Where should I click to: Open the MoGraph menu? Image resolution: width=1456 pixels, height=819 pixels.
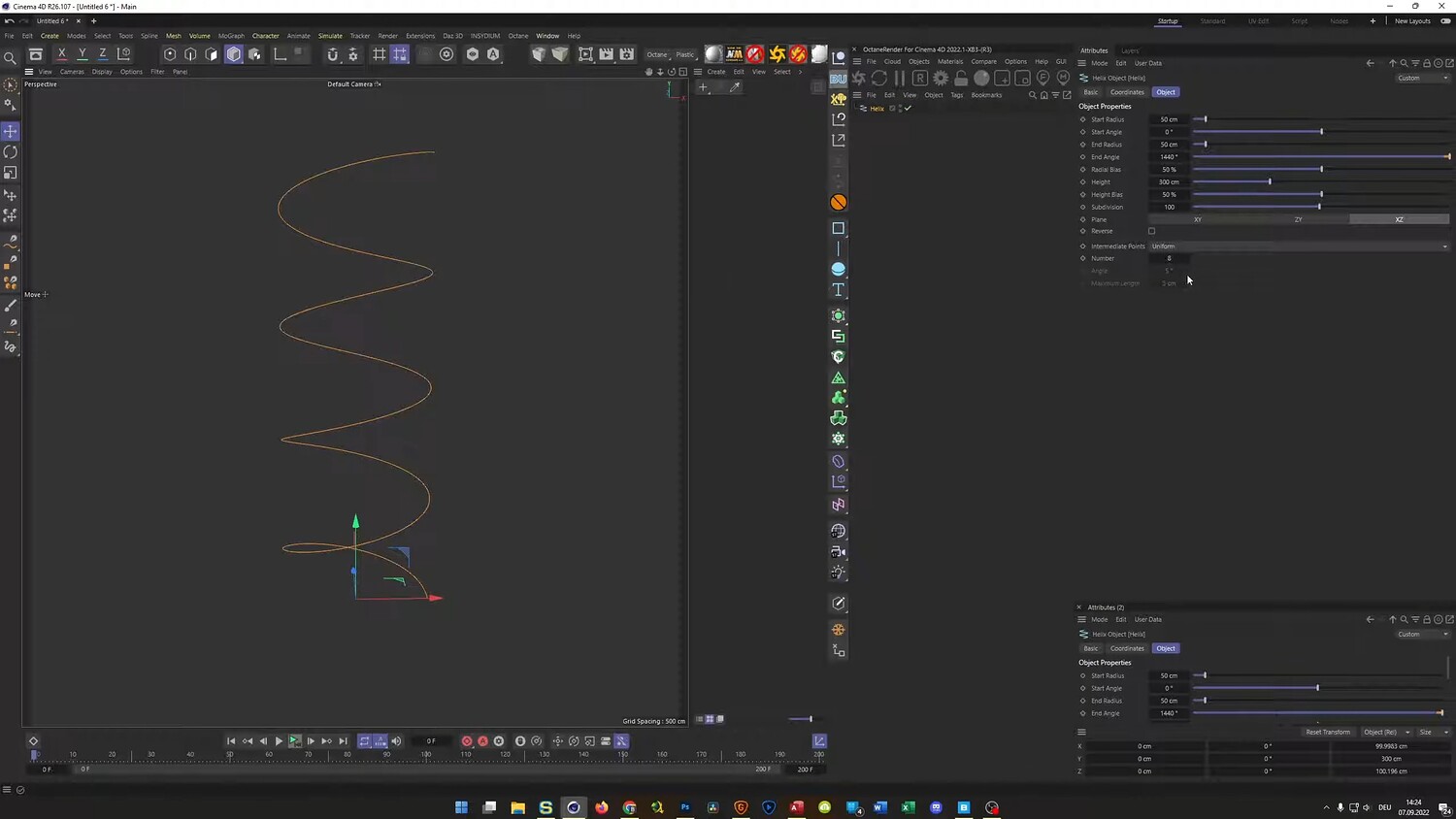pyautogui.click(x=231, y=36)
